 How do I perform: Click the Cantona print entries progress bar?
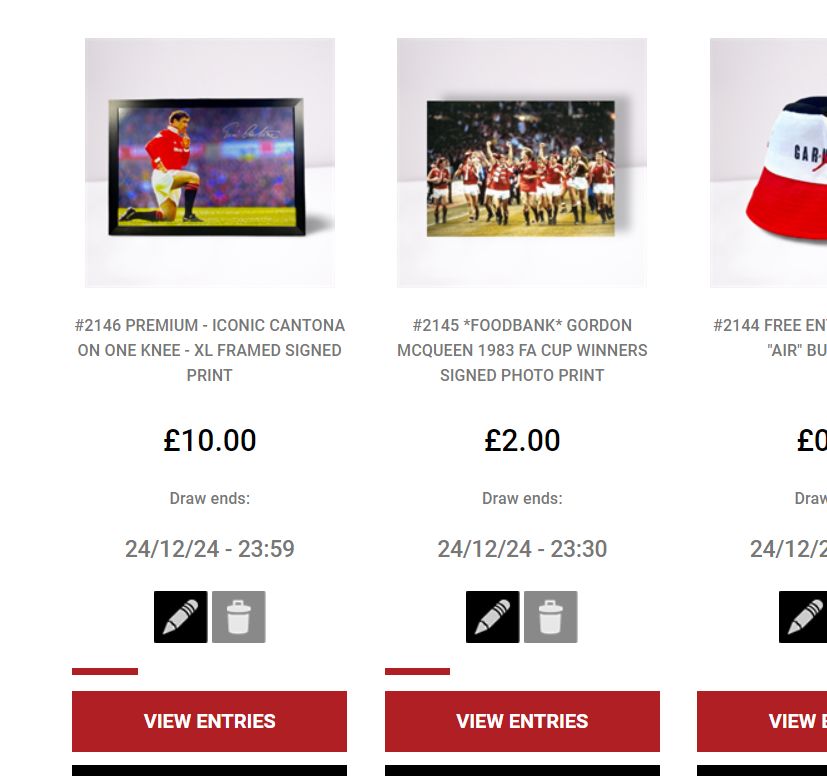[x=105, y=672]
